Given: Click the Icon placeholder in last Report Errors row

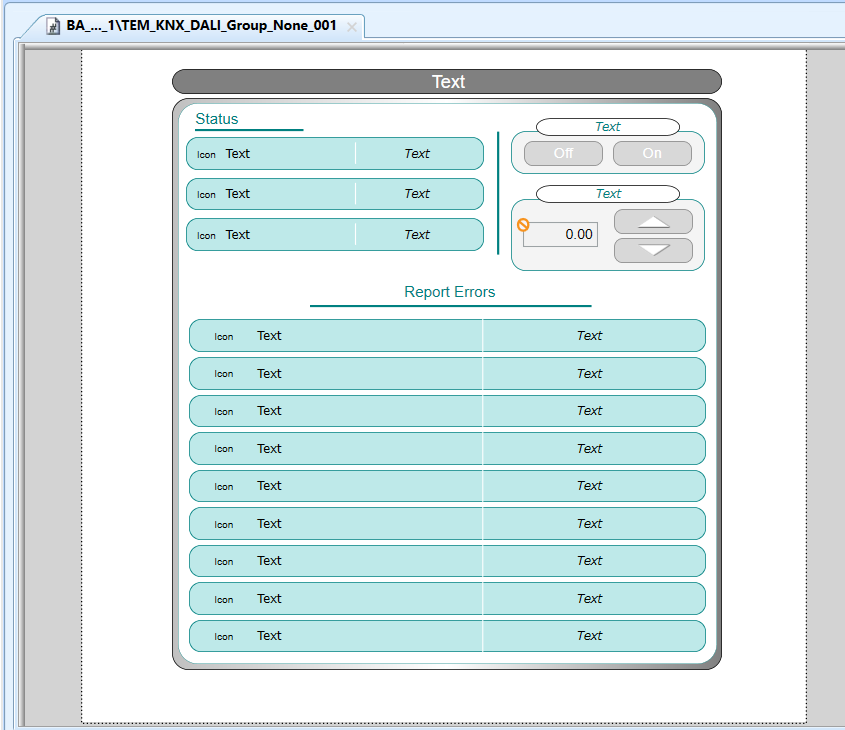Looking at the screenshot, I should (x=224, y=637).
